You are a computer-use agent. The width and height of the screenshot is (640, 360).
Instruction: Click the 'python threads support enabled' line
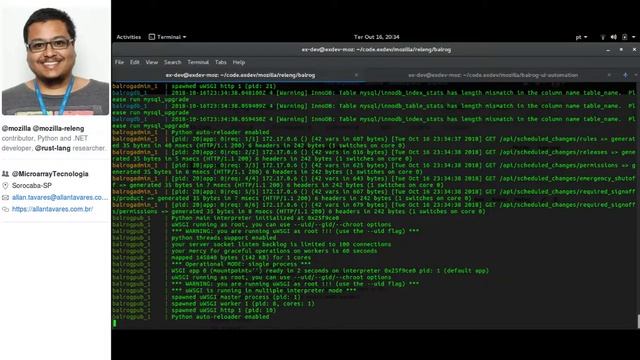tap(224, 238)
